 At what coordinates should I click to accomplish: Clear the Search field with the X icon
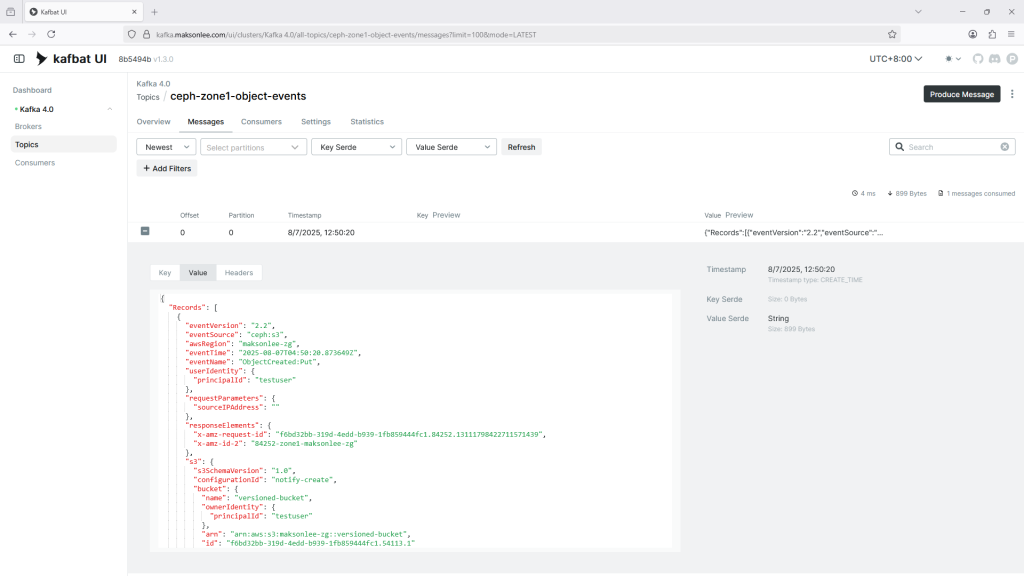[x=1004, y=147]
